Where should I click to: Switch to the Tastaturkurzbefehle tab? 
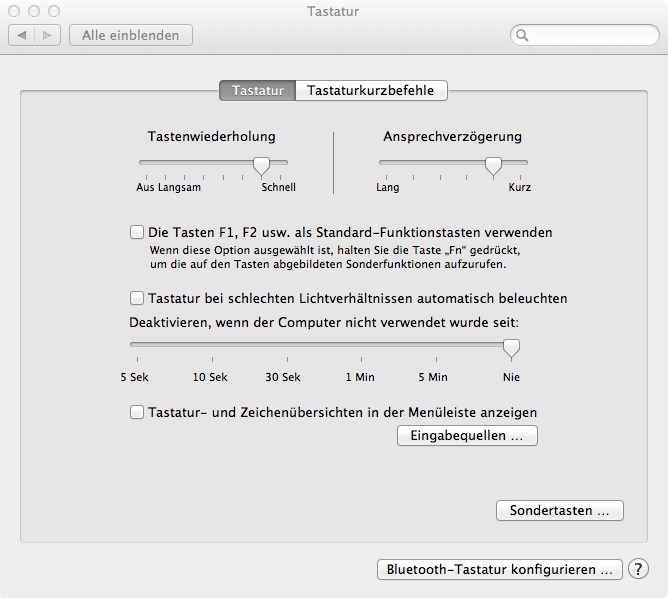pos(371,90)
